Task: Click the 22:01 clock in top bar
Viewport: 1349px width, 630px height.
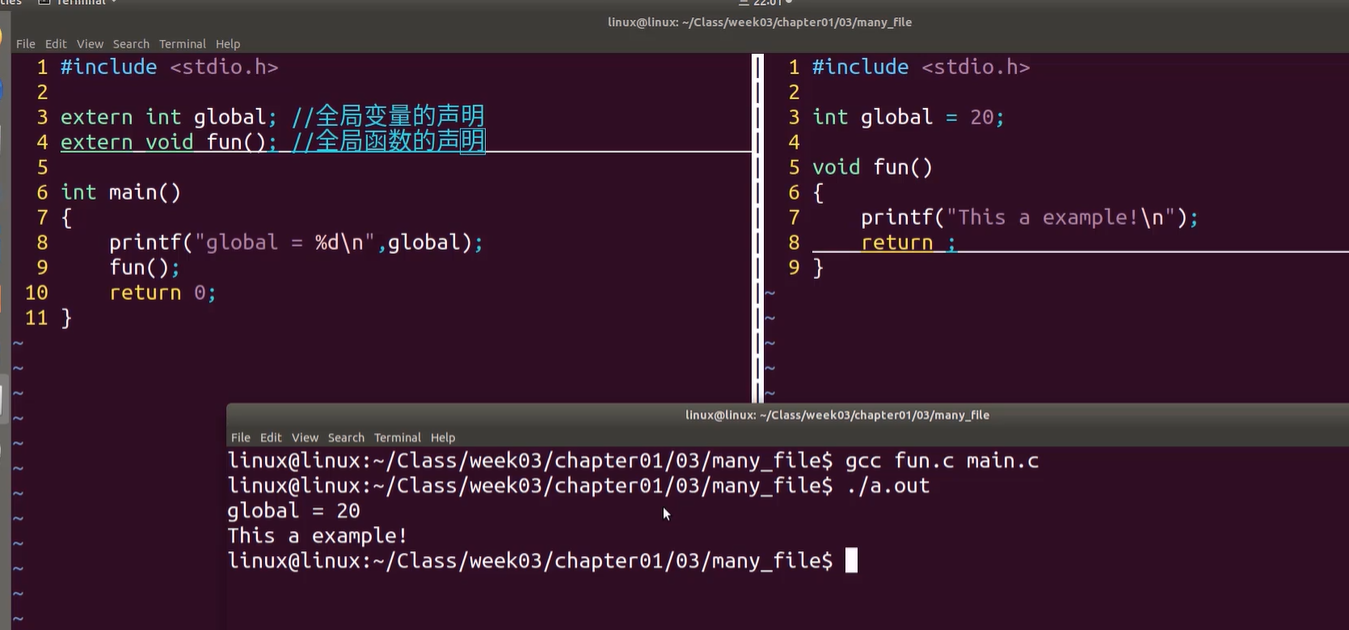Action: (767, 3)
